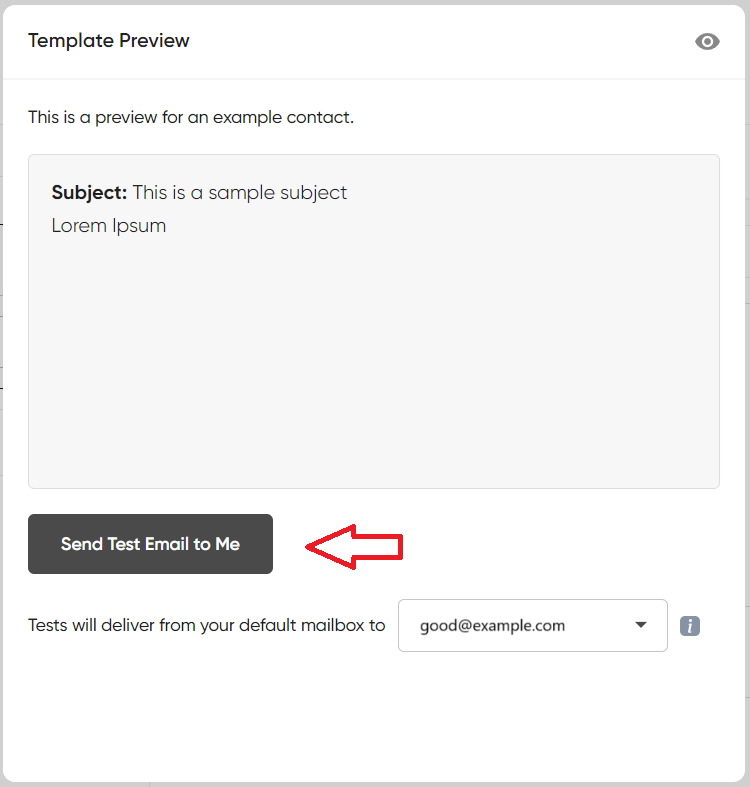
Task: Toggle the eye preview icon
Action: click(x=707, y=41)
